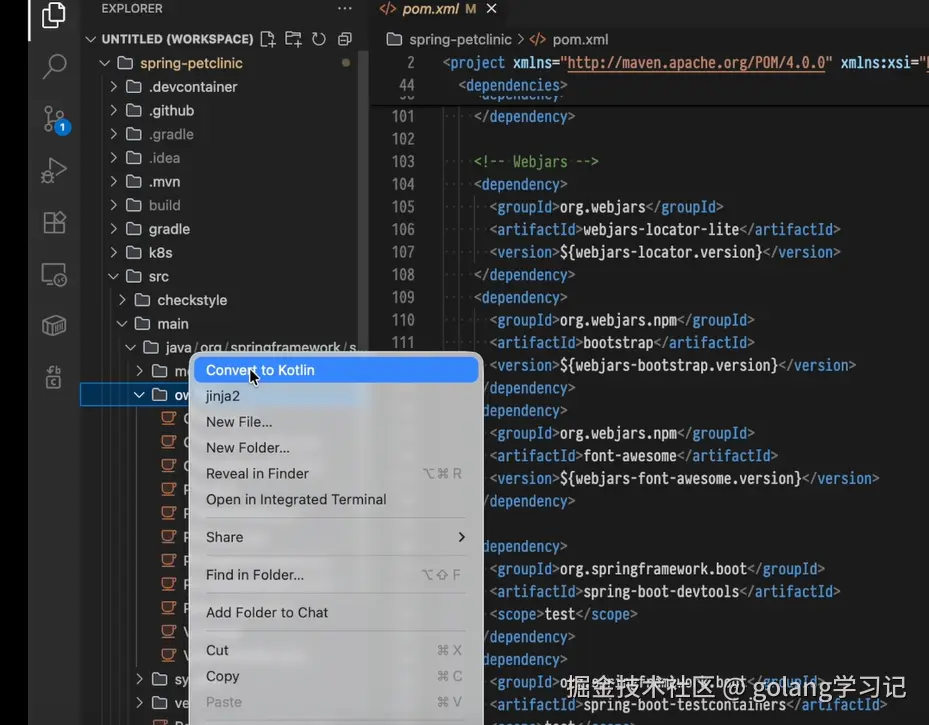This screenshot has height=725, width=929.
Task: Expand the .devcontainer folder
Action: tap(113, 86)
